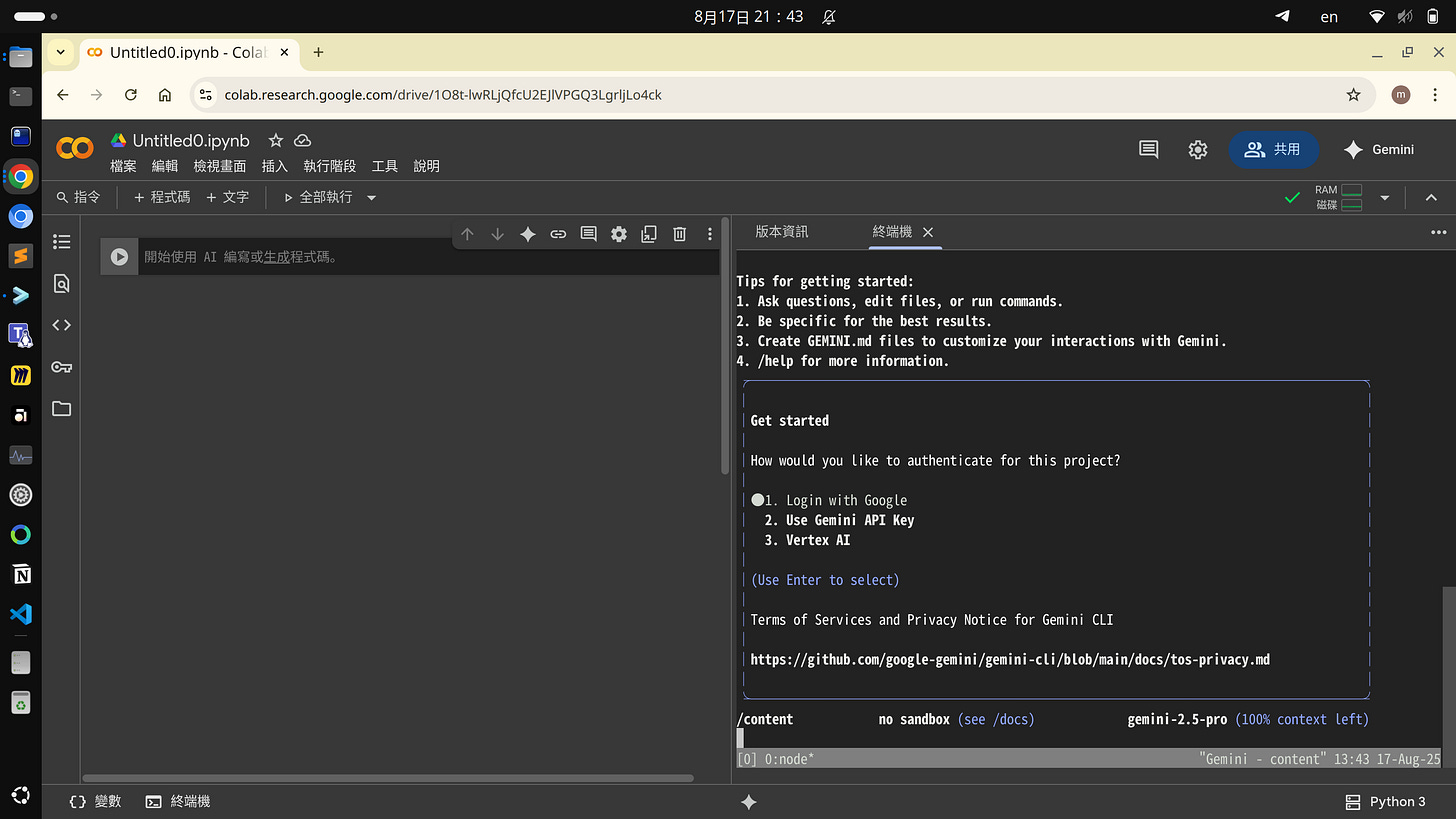The width and height of the screenshot is (1456, 819).
Task: Click the cloud saved status icon
Action: 302,141
